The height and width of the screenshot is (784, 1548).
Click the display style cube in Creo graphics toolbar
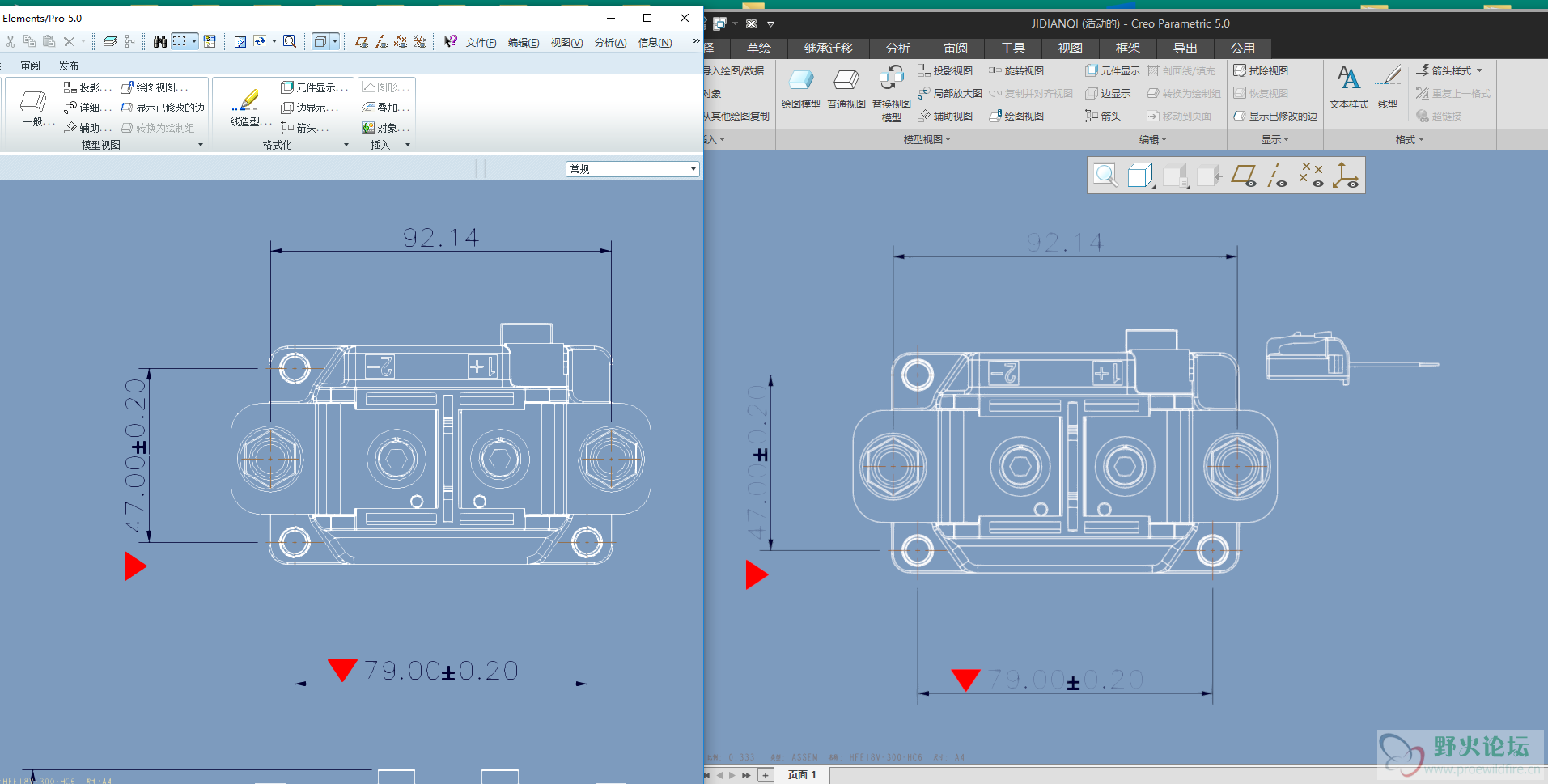1140,175
